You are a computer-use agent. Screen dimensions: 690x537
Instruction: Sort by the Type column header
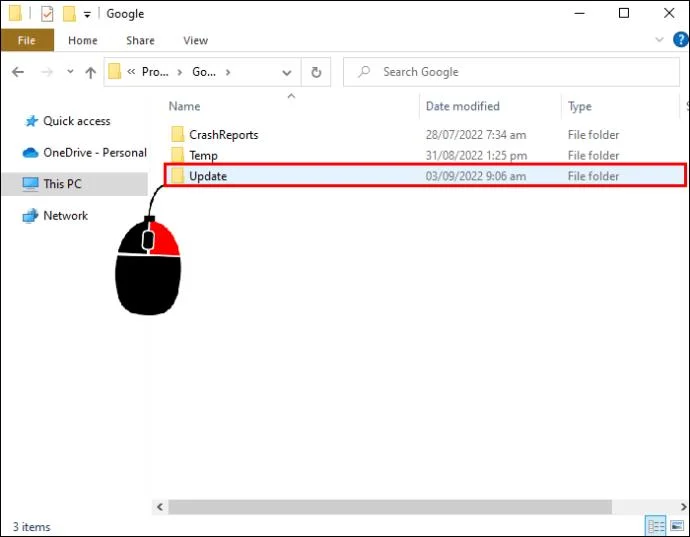[x=580, y=107]
